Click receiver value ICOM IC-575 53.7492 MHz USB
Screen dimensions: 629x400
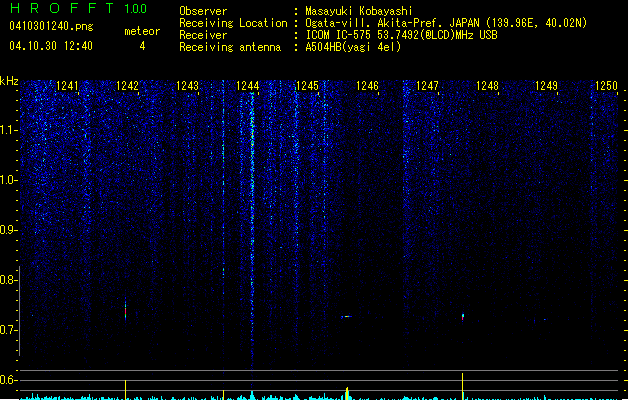coord(402,35)
